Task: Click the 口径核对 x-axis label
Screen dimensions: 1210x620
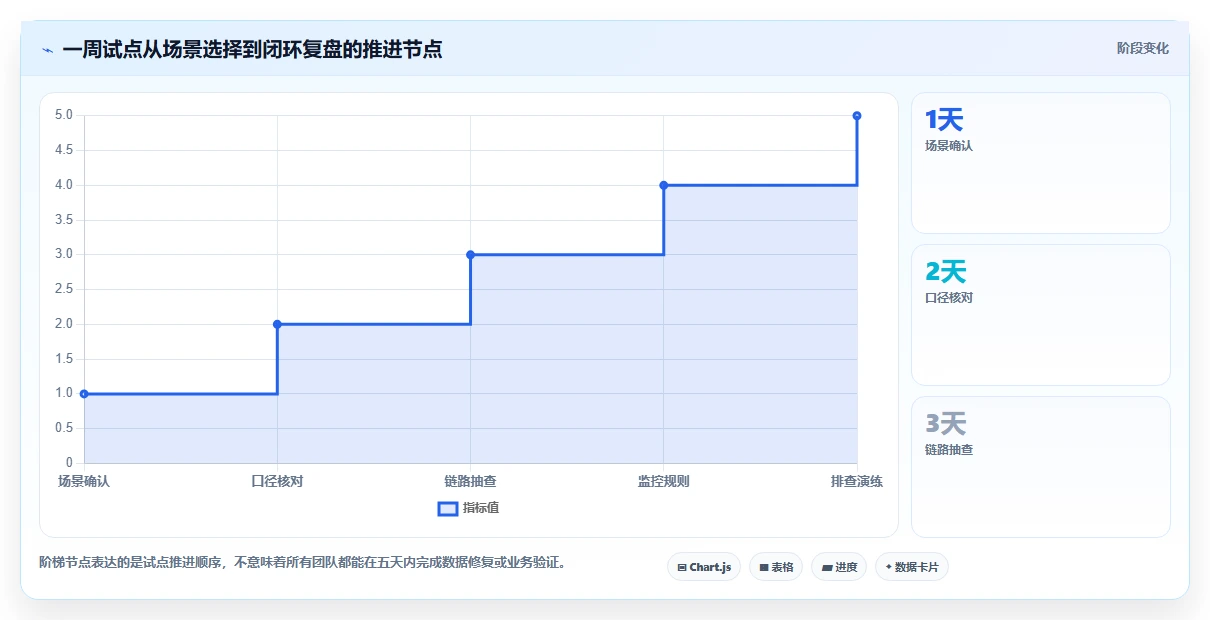Action: click(277, 481)
